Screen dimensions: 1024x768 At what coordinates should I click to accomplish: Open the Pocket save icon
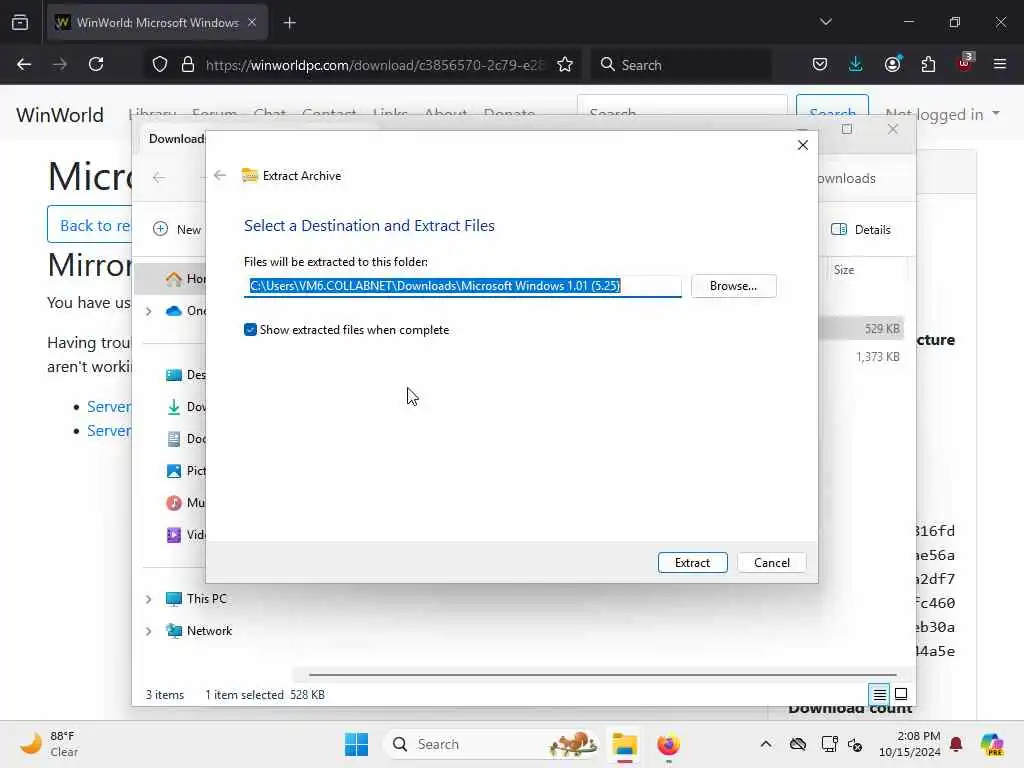coord(820,64)
